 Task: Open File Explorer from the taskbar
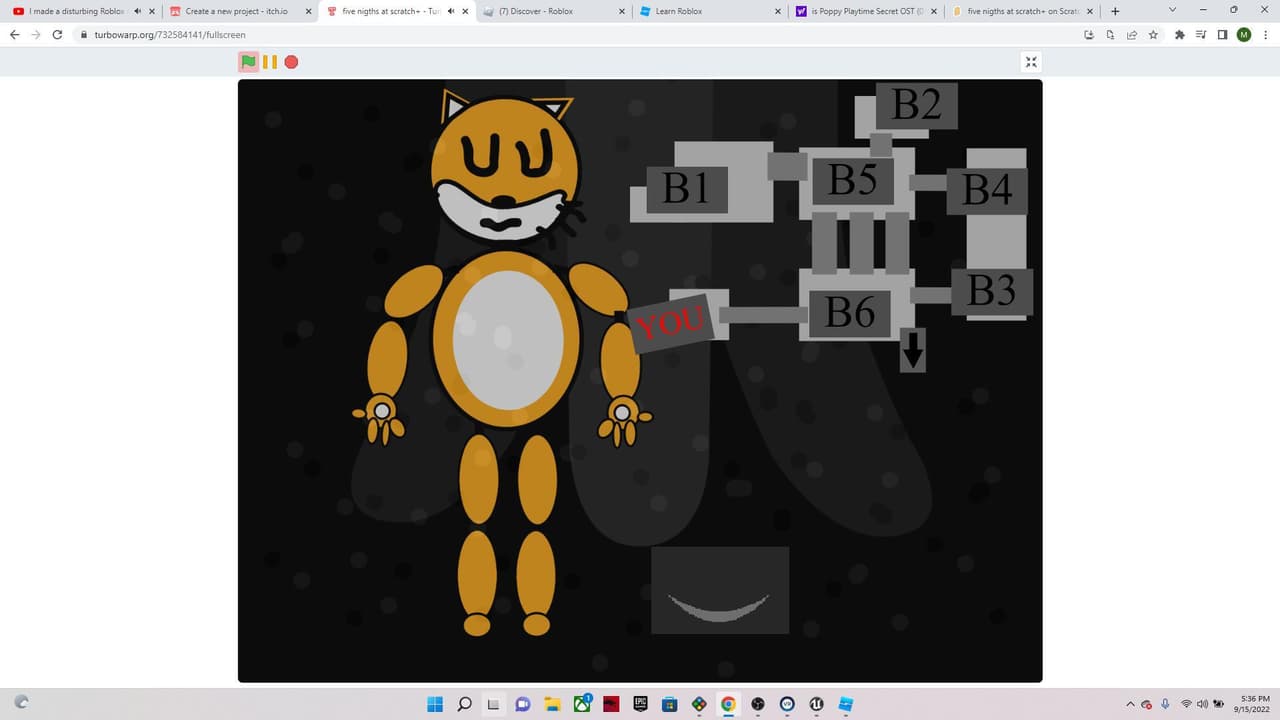tap(552, 704)
